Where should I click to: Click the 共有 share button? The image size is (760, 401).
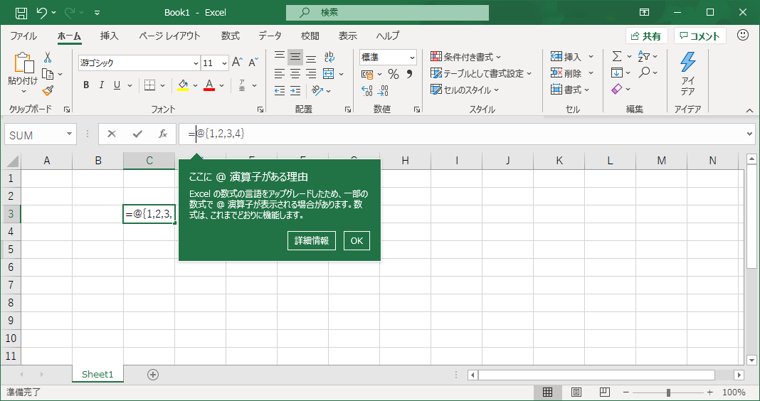646,36
